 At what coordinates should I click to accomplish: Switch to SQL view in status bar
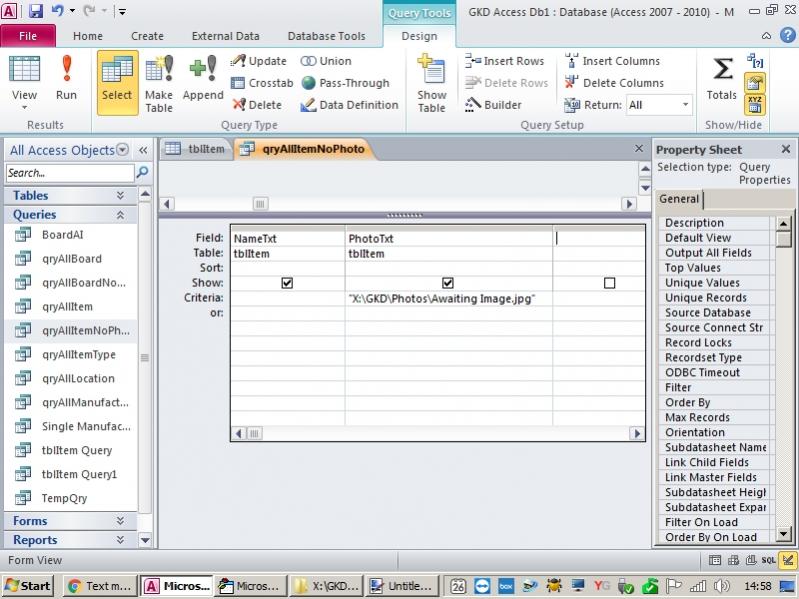tap(768, 560)
